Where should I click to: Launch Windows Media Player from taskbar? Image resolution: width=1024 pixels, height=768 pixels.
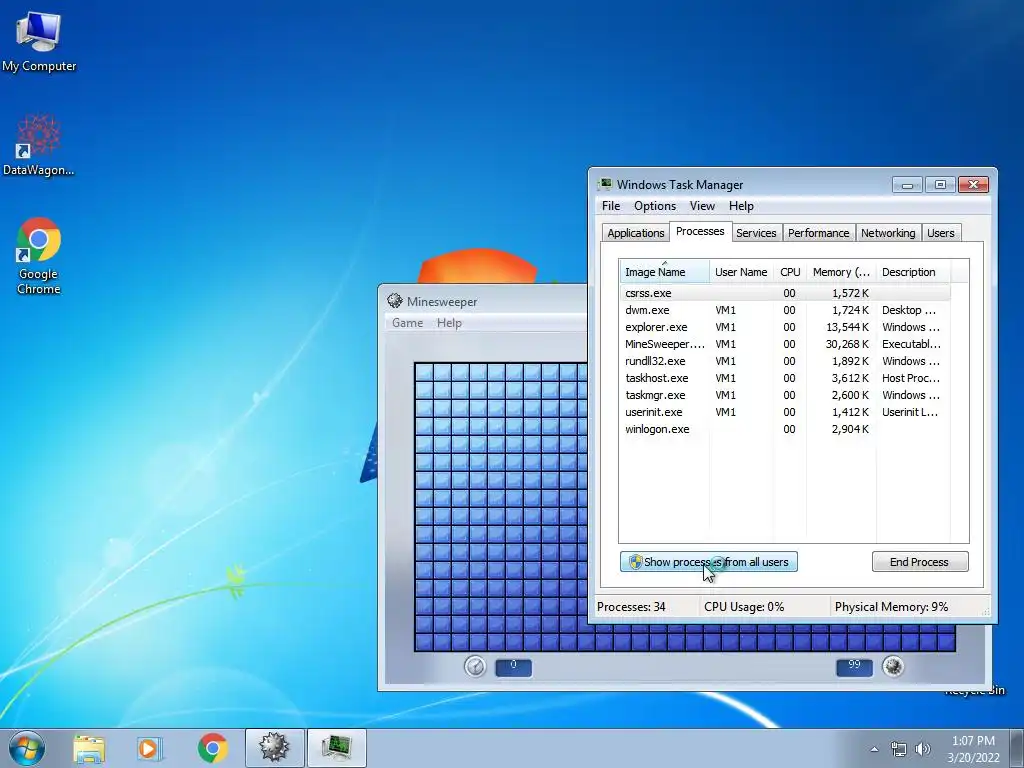click(150, 748)
